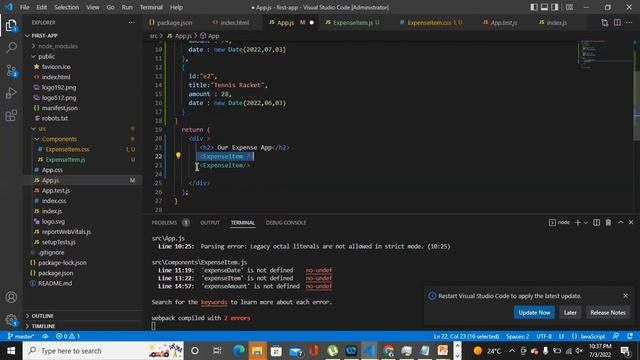Click the master branch indicator
640x360 pixels.
click(21, 336)
